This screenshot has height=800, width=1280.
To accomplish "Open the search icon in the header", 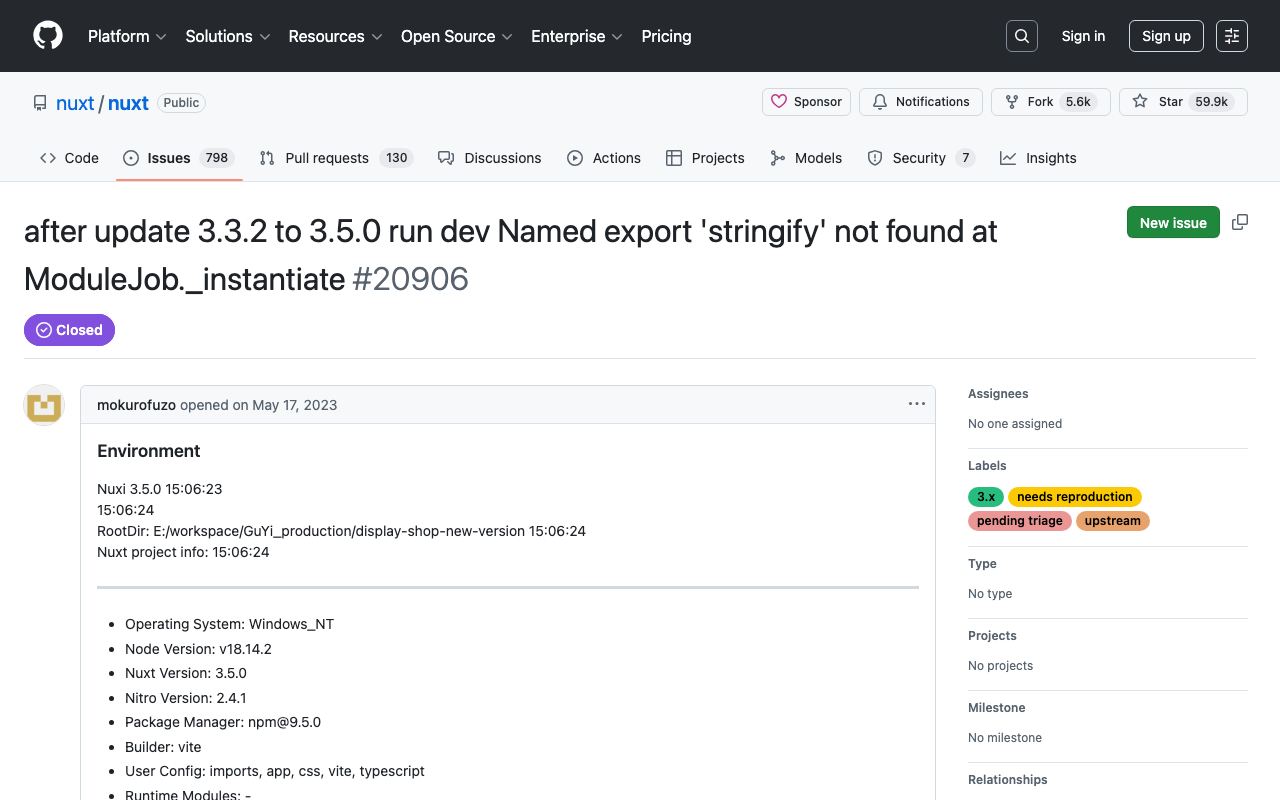I will [x=1021, y=35].
